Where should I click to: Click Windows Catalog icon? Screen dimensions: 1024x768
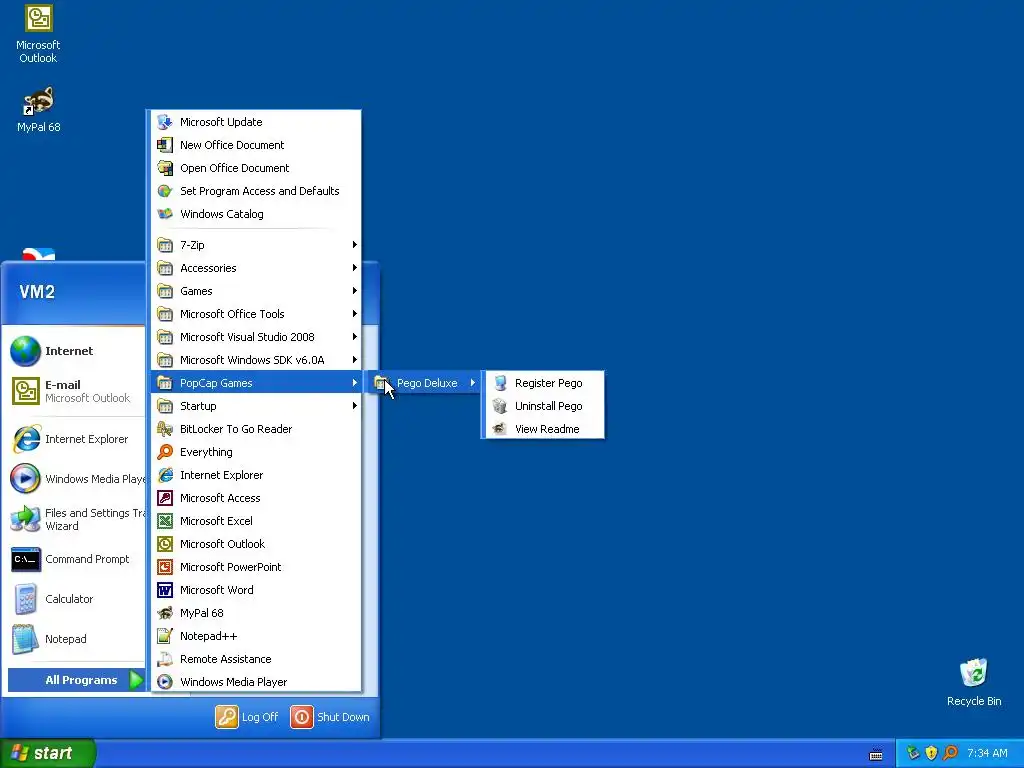[165, 214]
